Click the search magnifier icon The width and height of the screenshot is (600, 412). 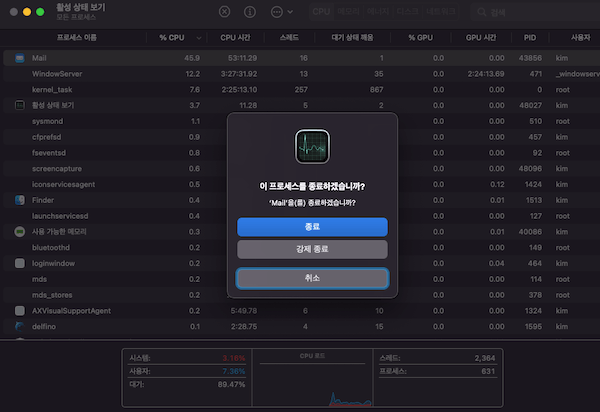click(481, 12)
